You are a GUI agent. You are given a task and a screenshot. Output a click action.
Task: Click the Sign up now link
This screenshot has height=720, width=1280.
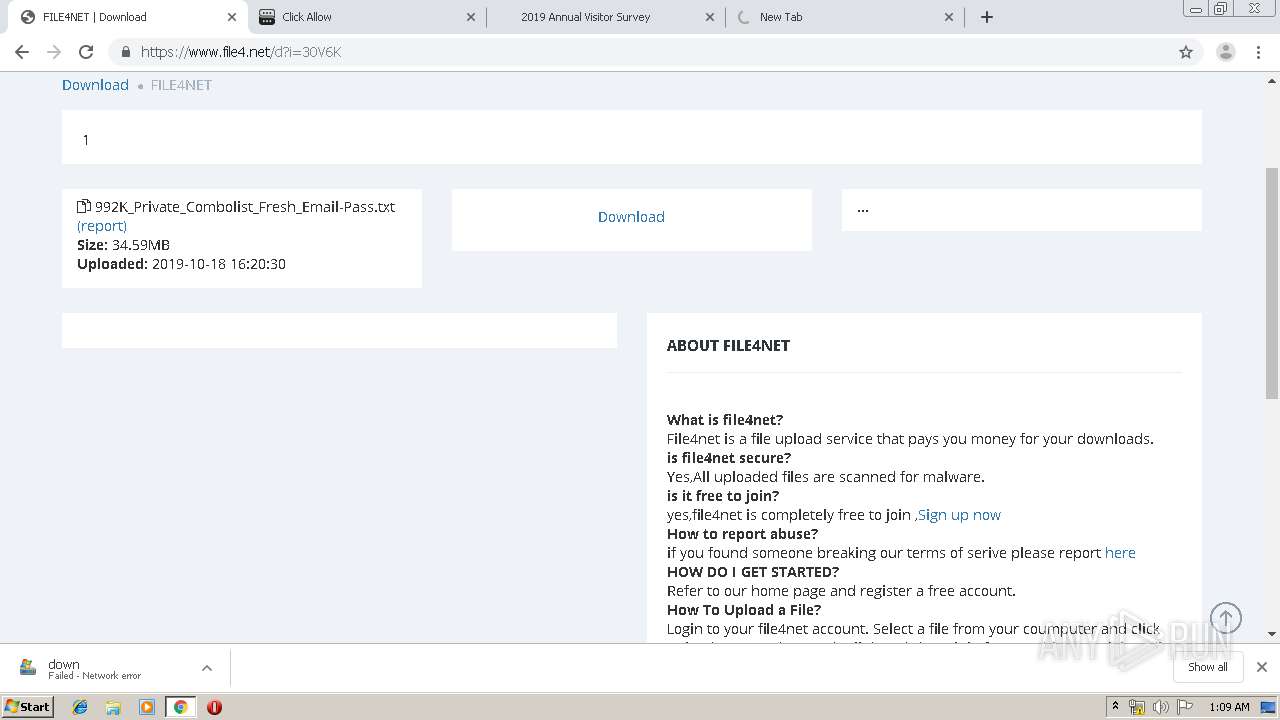959,515
